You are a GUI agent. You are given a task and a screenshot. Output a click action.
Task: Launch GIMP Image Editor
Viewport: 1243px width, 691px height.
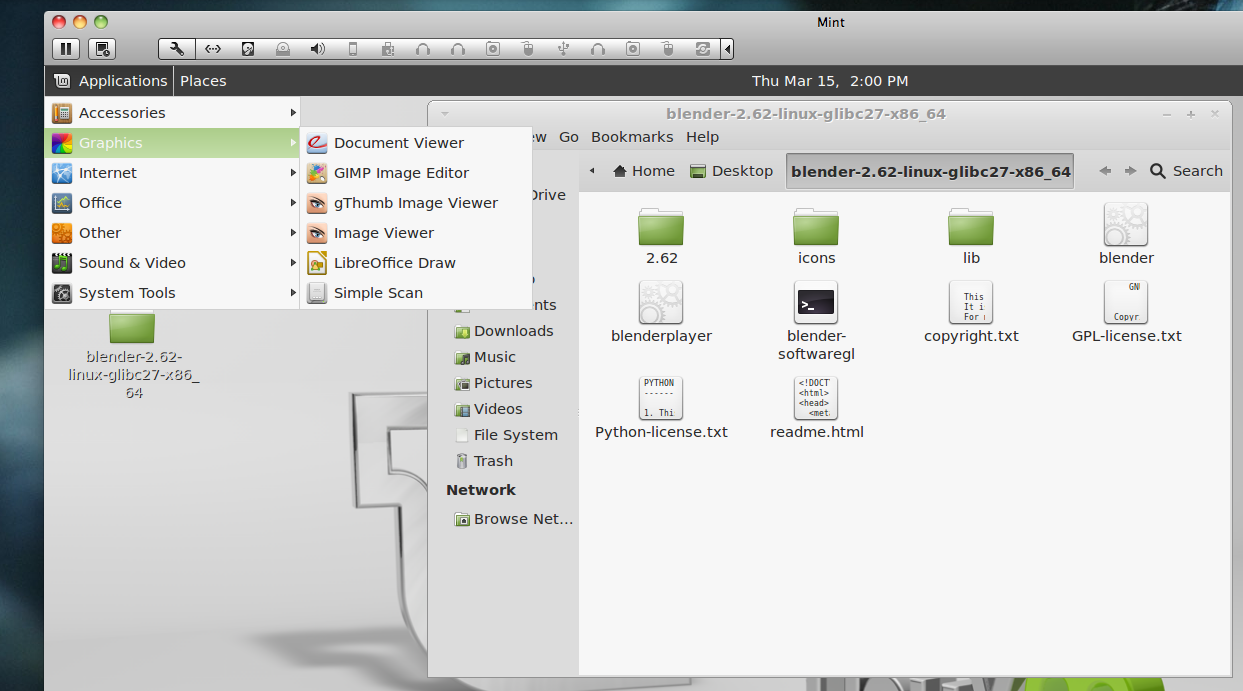(x=416, y=173)
